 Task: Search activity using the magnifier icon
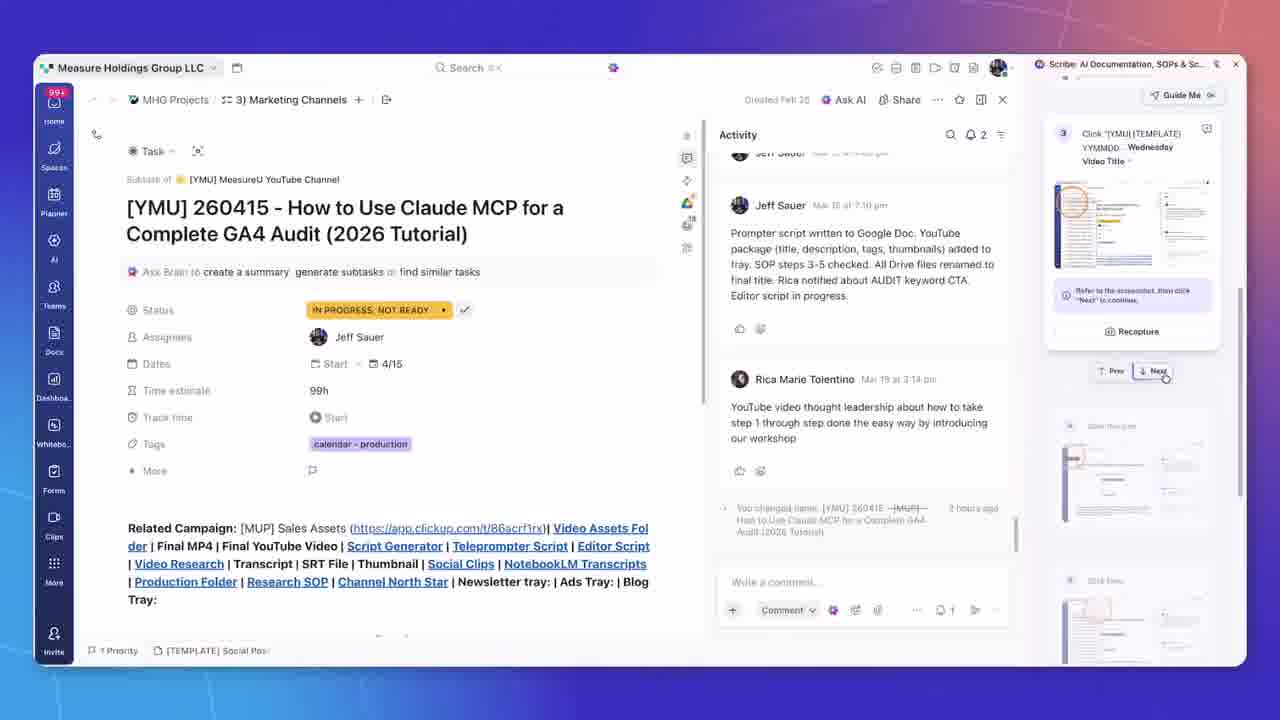click(950, 135)
